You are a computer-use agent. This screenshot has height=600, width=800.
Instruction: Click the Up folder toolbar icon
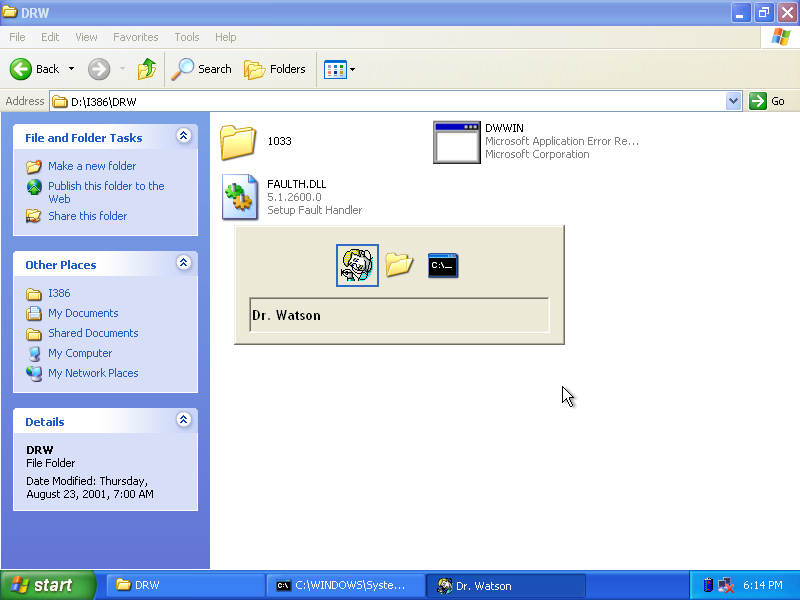(x=147, y=69)
